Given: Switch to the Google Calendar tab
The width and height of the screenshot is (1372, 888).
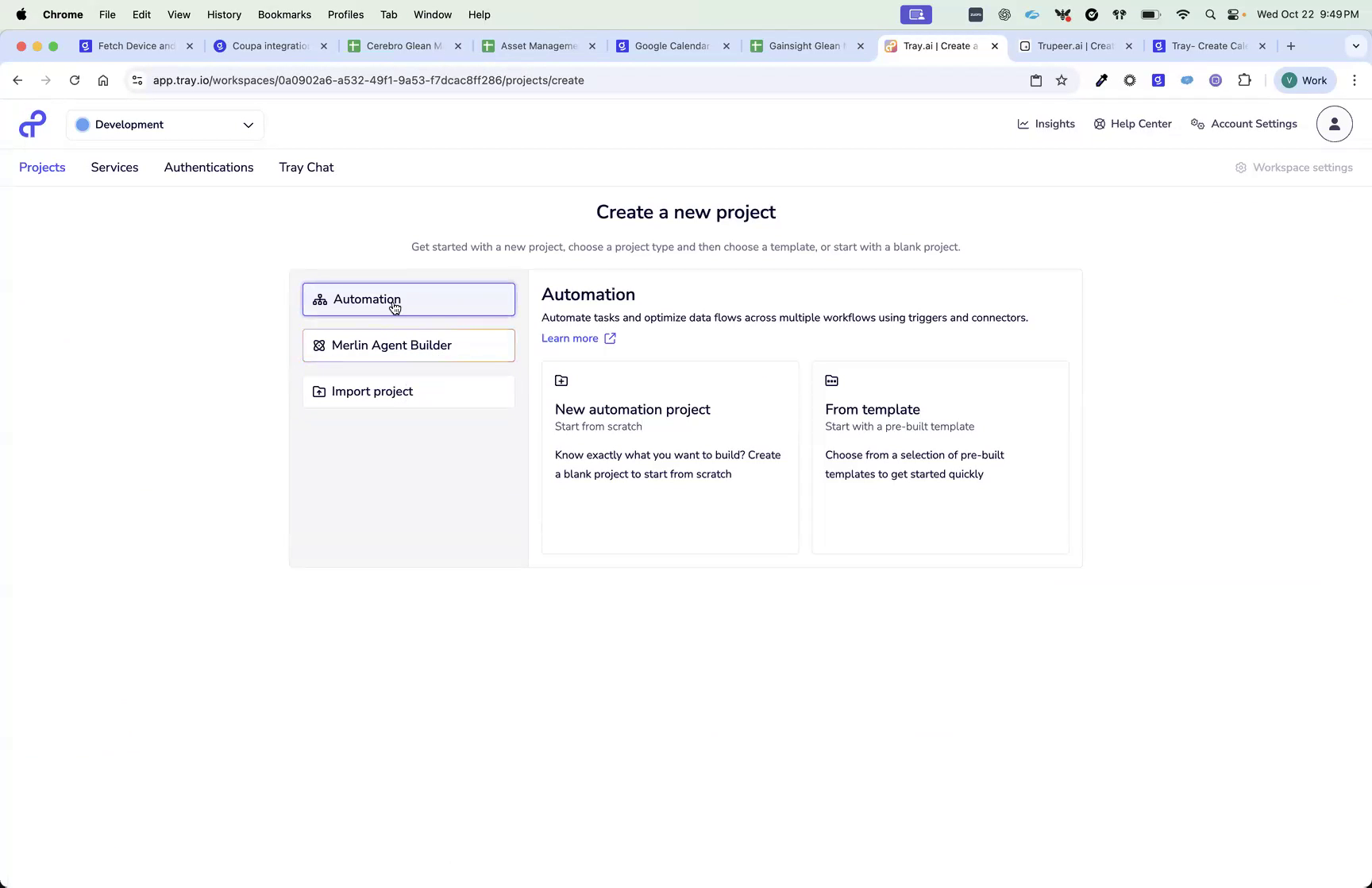Looking at the screenshot, I should pyautogui.click(x=671, y=45).
